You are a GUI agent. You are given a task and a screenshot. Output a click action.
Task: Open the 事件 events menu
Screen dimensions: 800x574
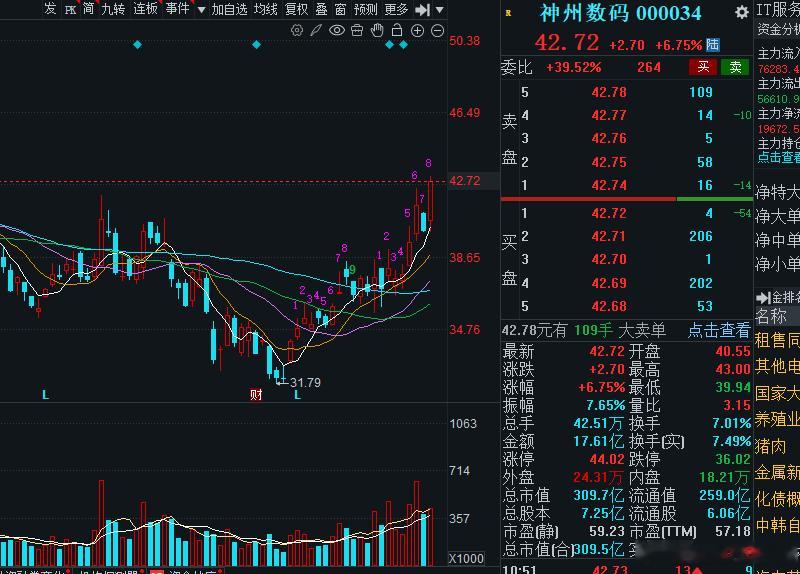click(x=178, y=9)
